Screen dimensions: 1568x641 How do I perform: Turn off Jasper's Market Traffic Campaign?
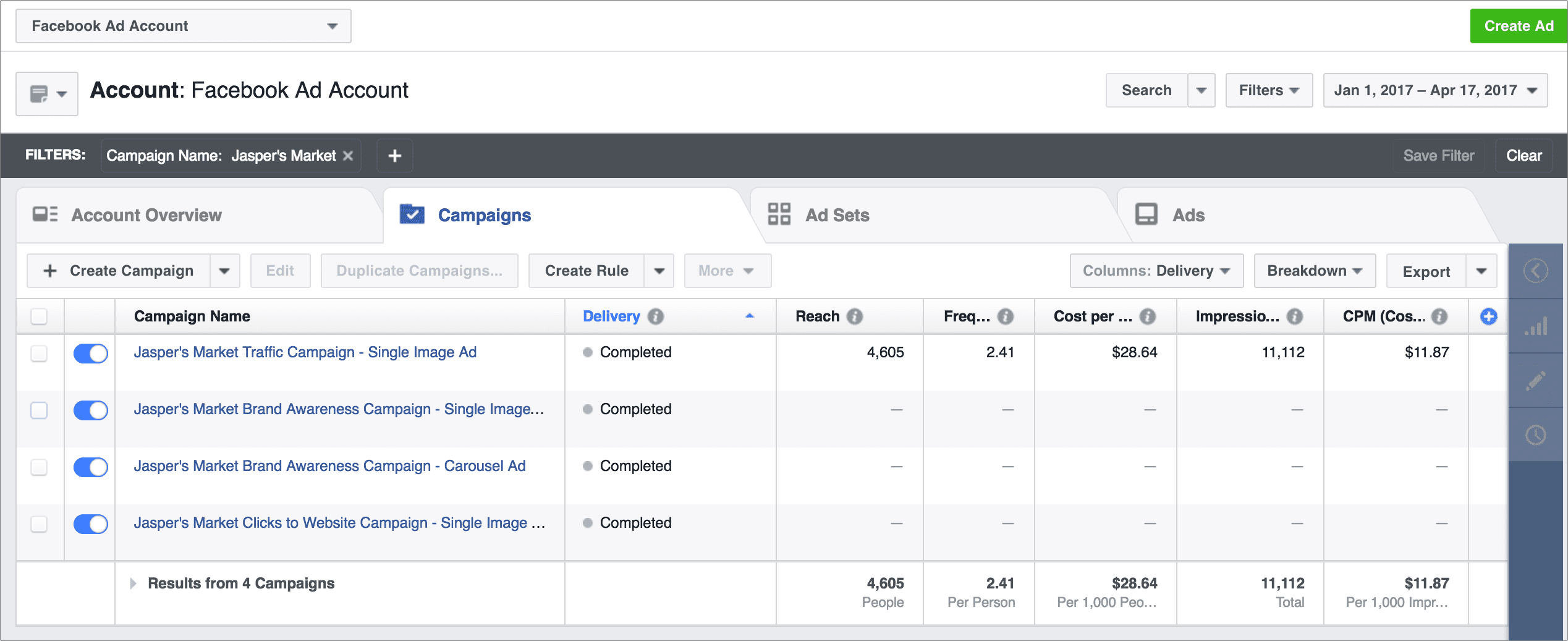(90, 353)
